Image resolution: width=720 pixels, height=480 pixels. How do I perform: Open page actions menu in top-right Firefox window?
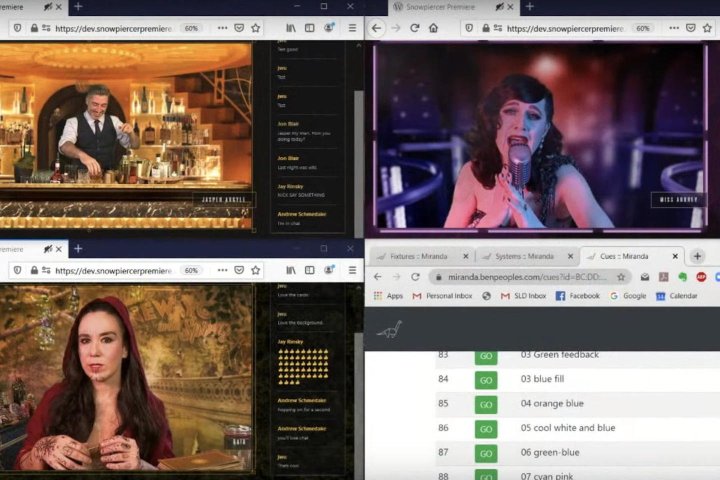674,28
